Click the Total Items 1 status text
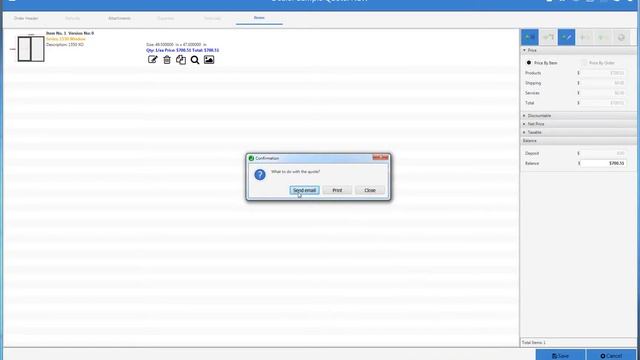 [533, 343]
